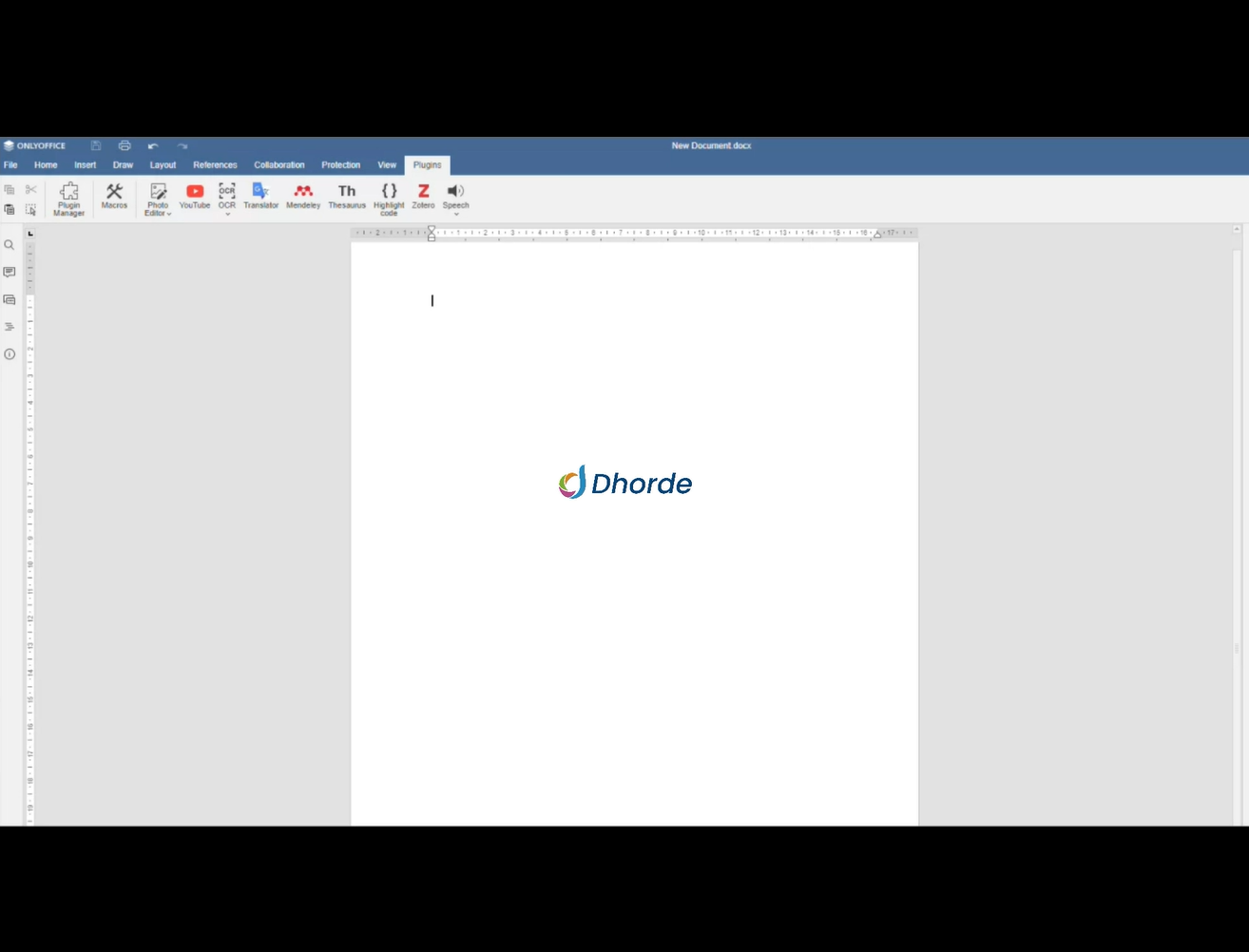
Task: Launch the YouTube plugin
Action: point(195,196)
